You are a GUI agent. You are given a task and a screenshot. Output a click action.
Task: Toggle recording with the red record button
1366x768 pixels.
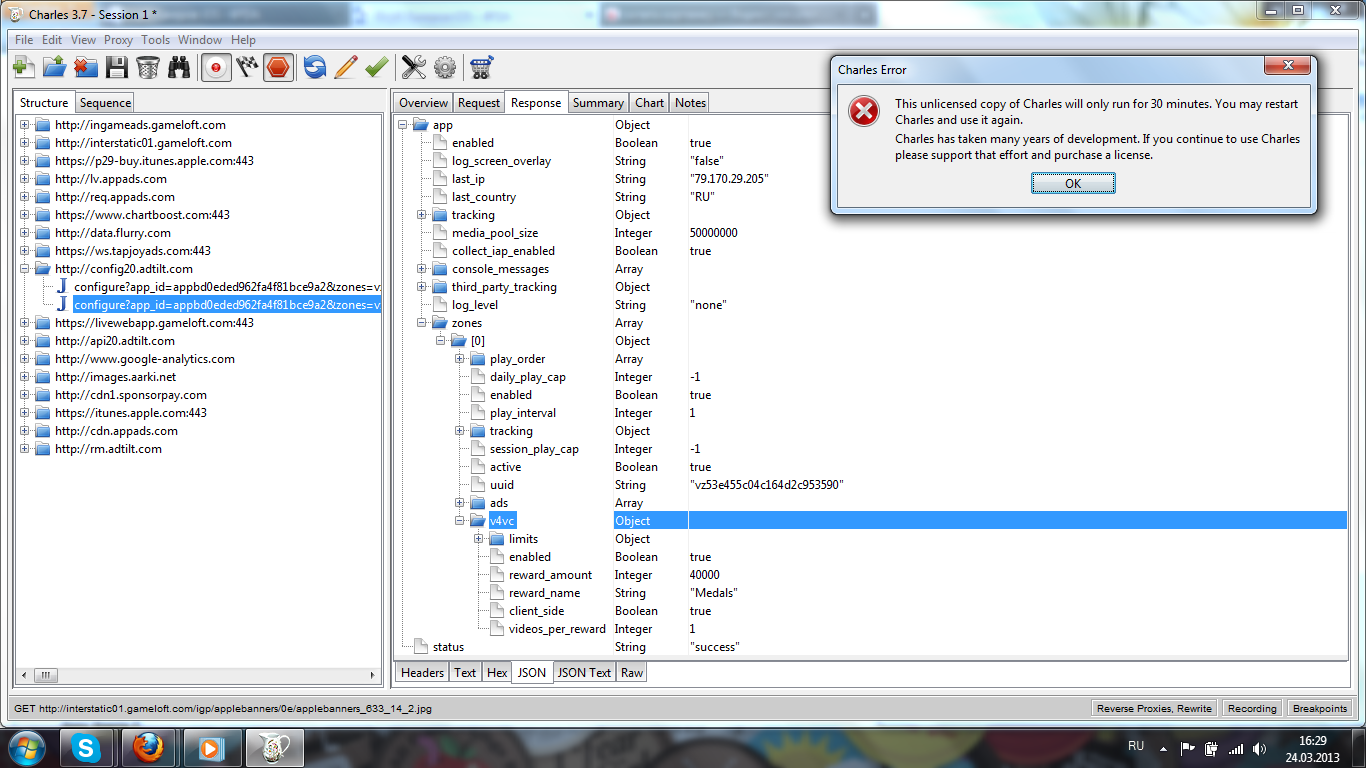(216, 67)
